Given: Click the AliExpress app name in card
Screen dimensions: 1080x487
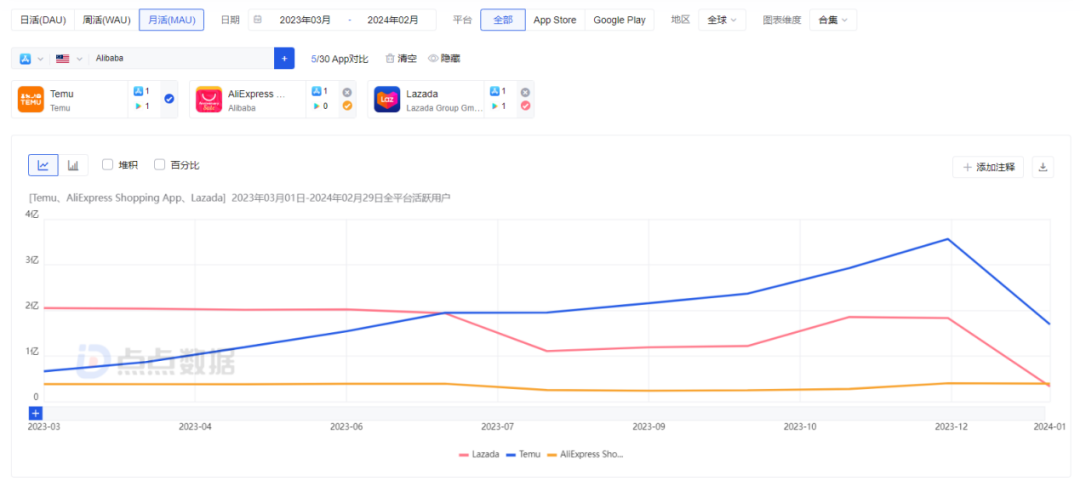Looking at the screenshot, I should (x=256, y=94).
